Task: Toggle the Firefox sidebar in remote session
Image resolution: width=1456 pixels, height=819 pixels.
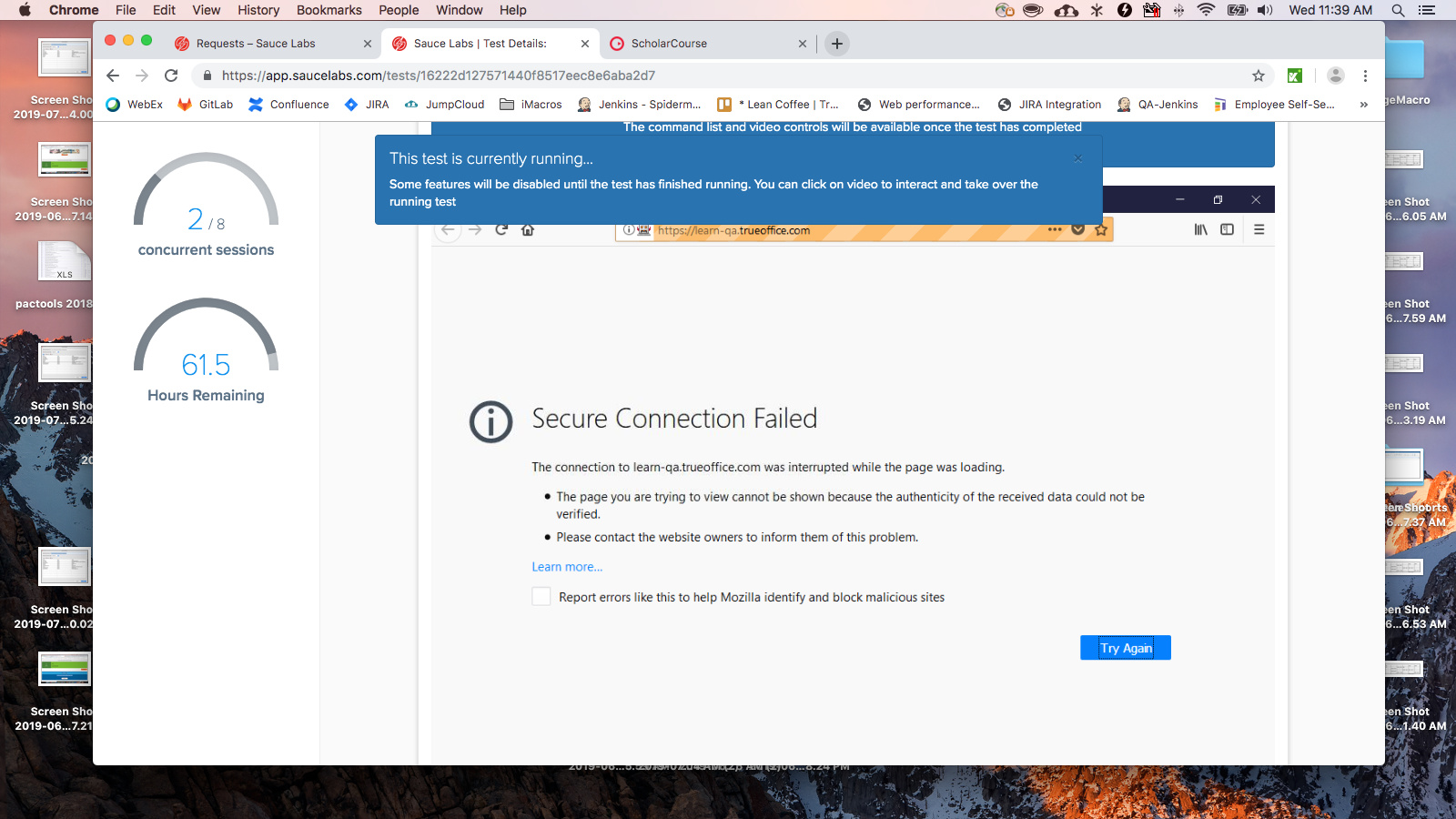Action: coord(1228,230)
